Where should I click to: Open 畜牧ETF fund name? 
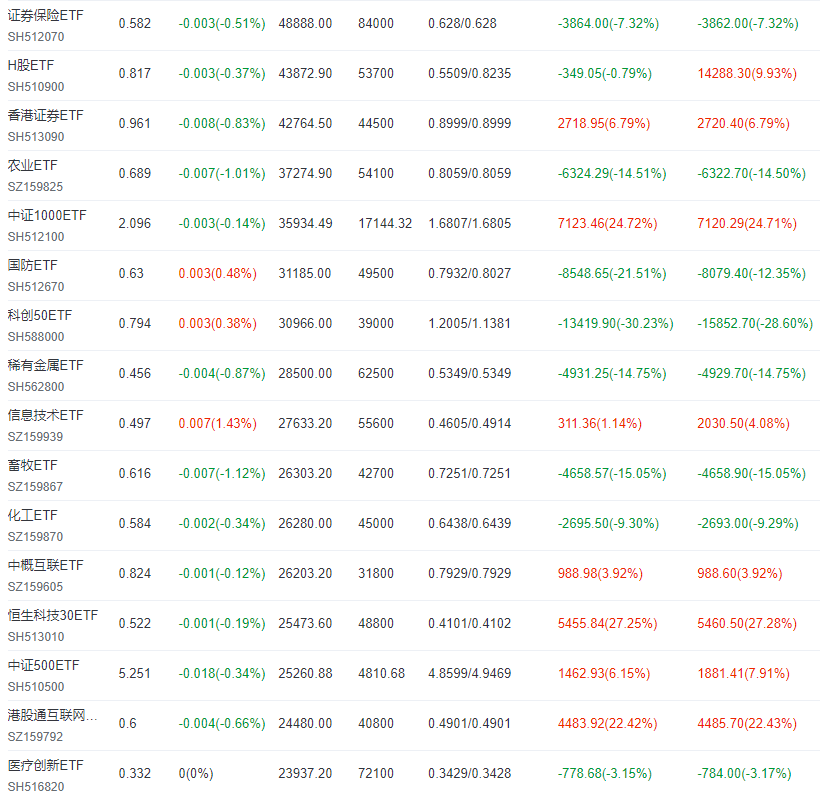(x=32, y=465)
